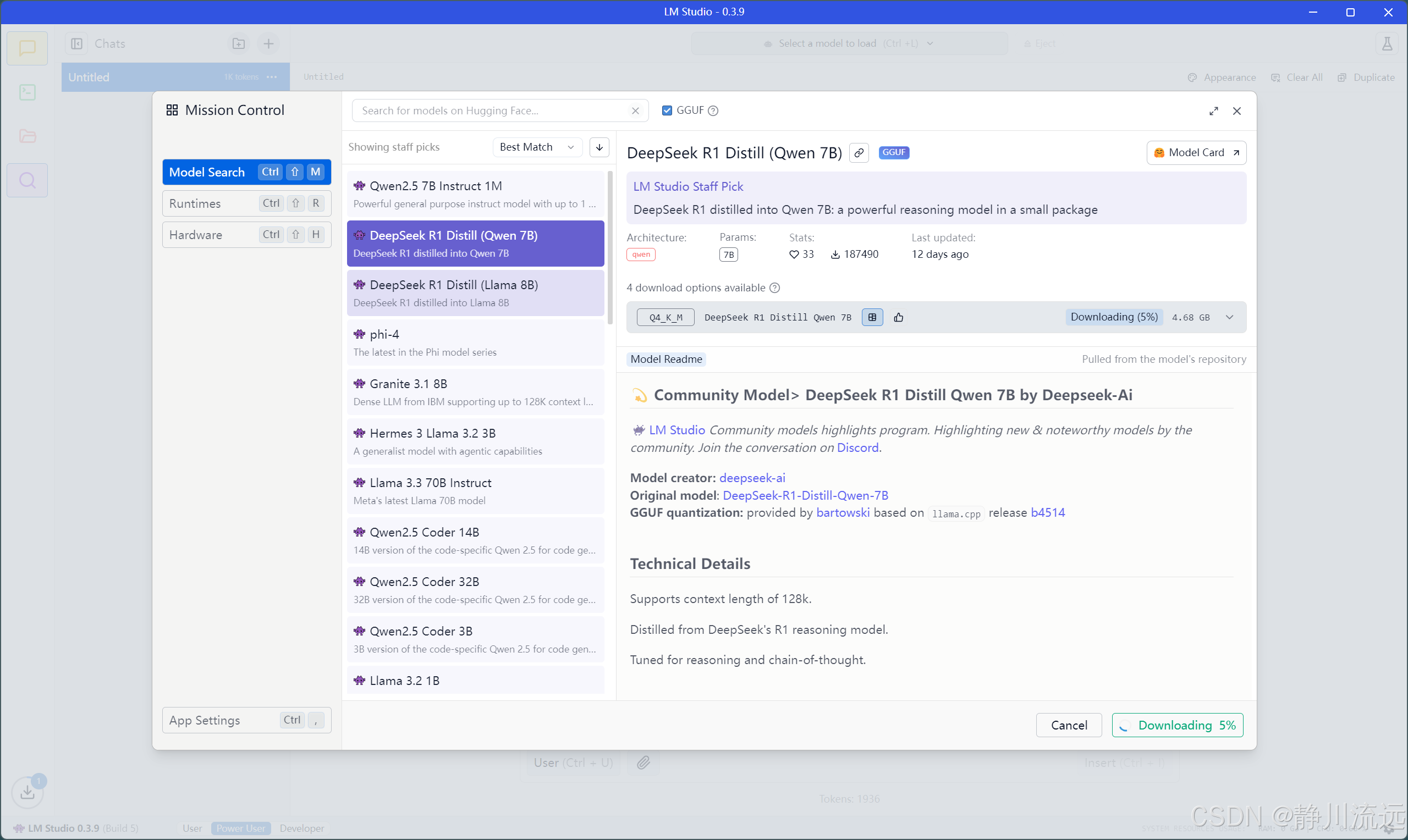Select DeepSeek R1 Distill (Llama 8B) model
The height and width of the screenshot is (840, 1408).
(x=475, y=293)
